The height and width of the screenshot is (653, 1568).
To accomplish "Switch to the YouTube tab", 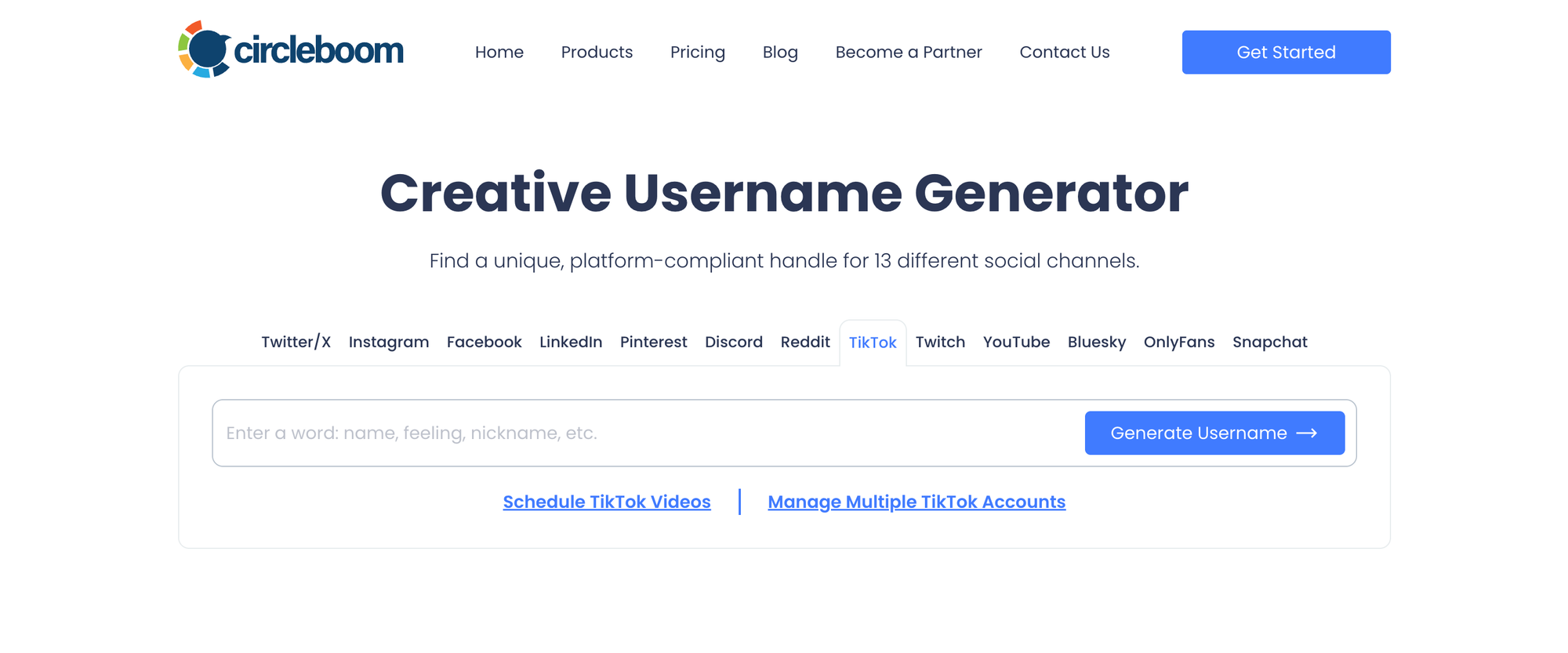I will [x=1017, y=343].
